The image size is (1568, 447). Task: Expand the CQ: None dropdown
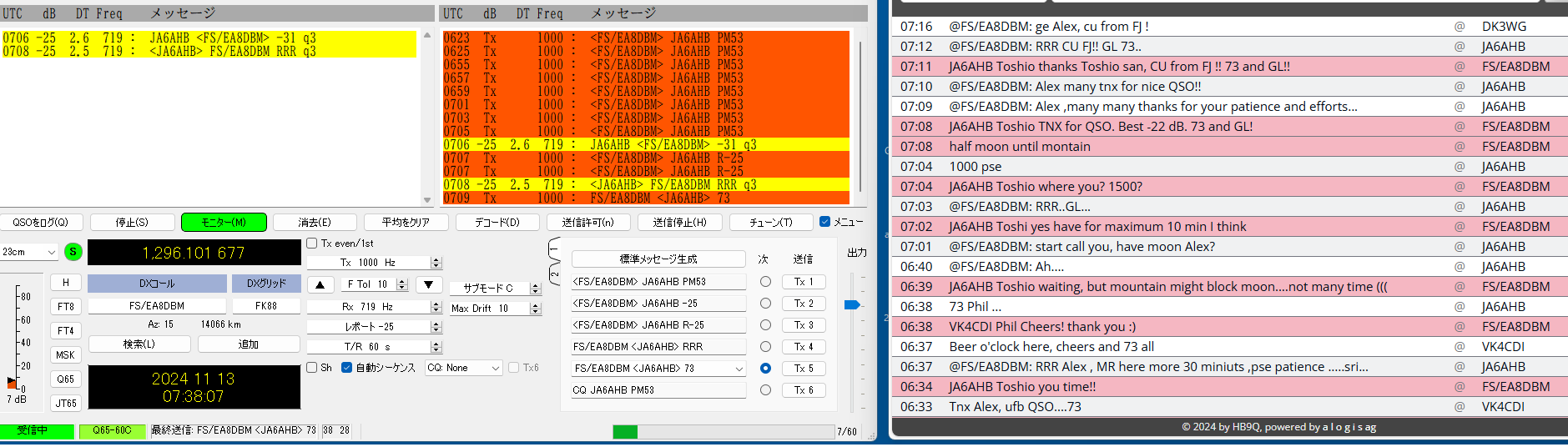[463, 368]
